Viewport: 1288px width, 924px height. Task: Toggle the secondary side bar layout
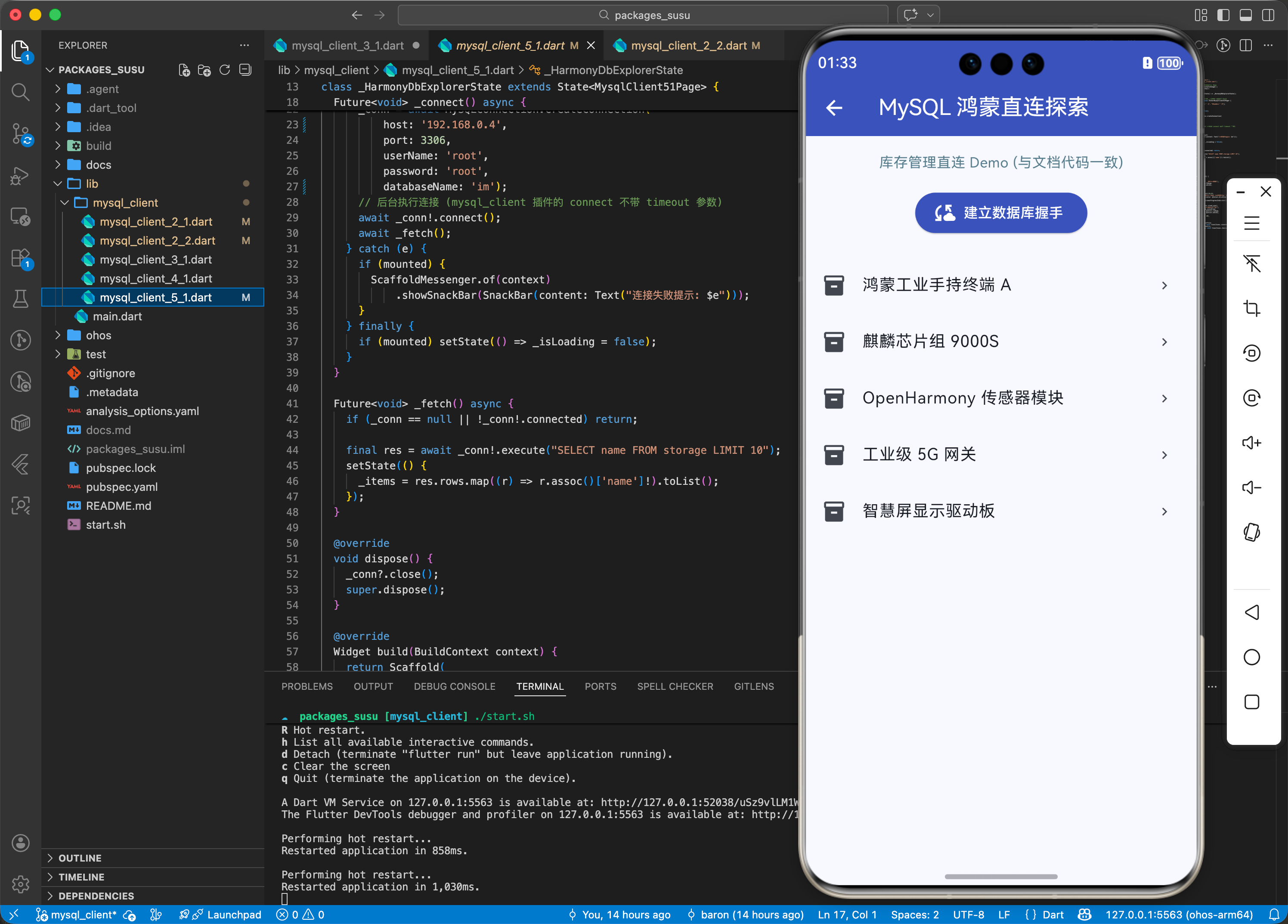click(x=1268, y=16)
